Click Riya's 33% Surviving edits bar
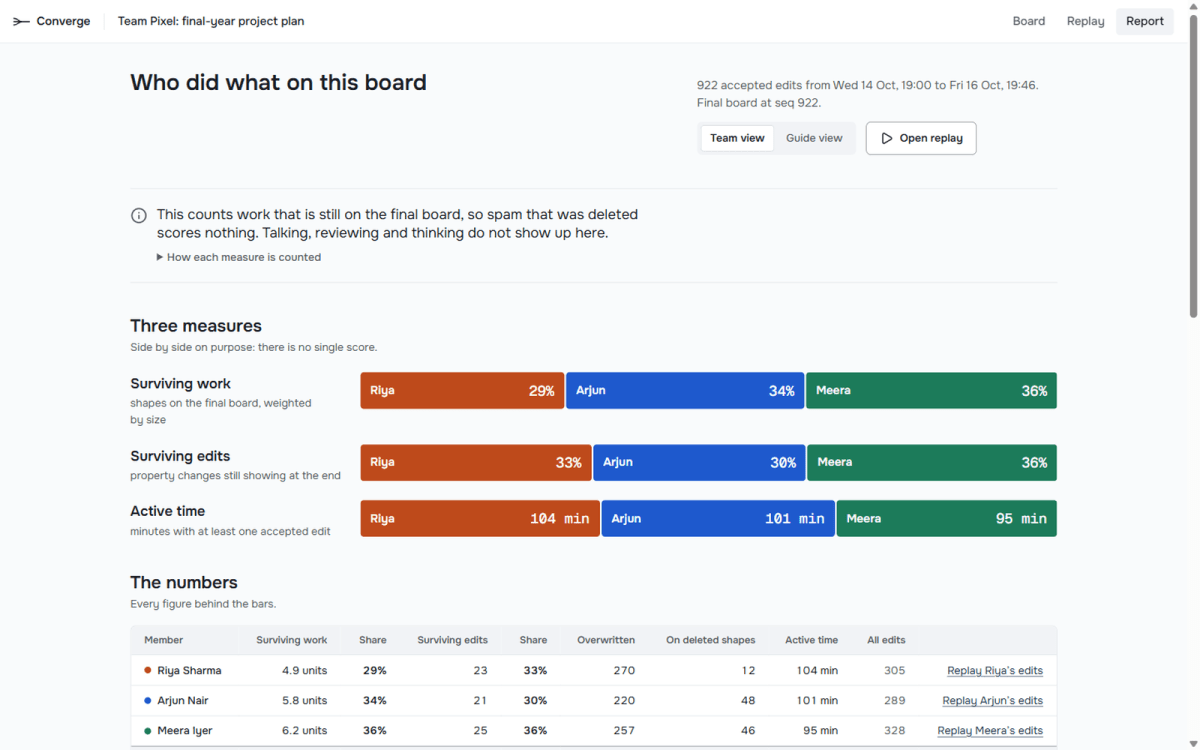The image size is (1200, 750). tap(476, 463)
